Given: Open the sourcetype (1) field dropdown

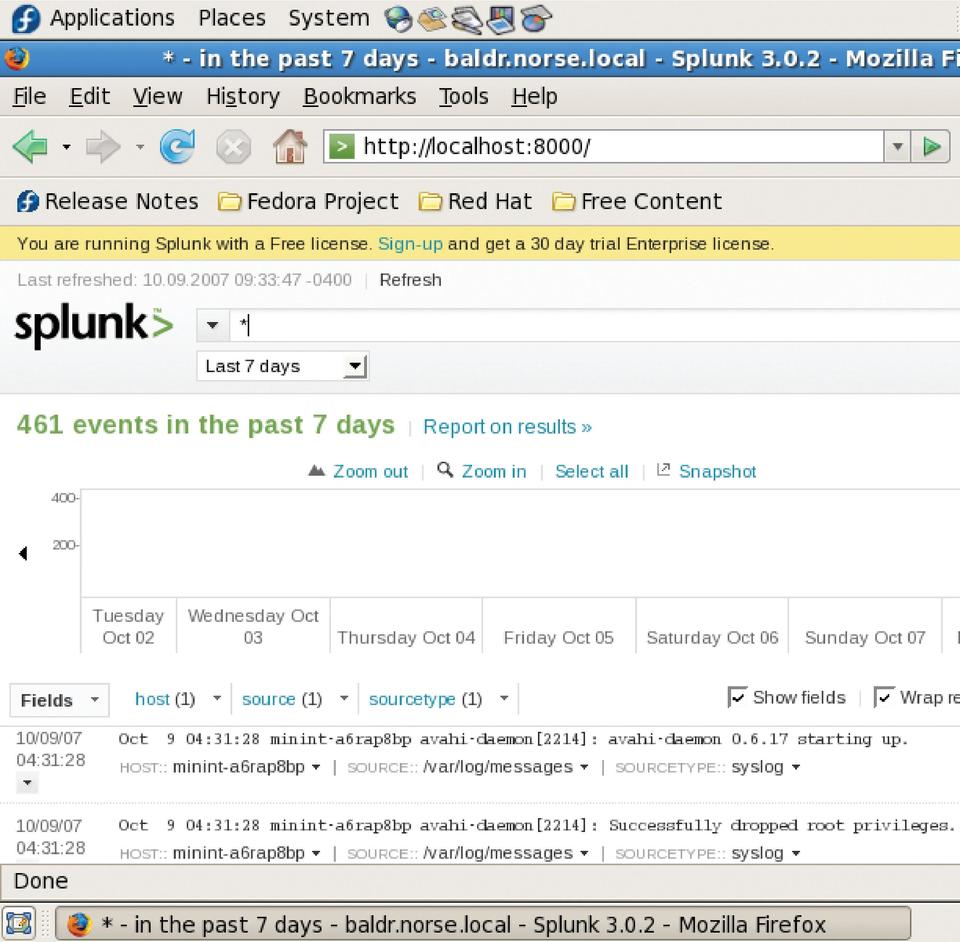Looking at the screenshot, I should pyautogui.click(x=504, y=699).
